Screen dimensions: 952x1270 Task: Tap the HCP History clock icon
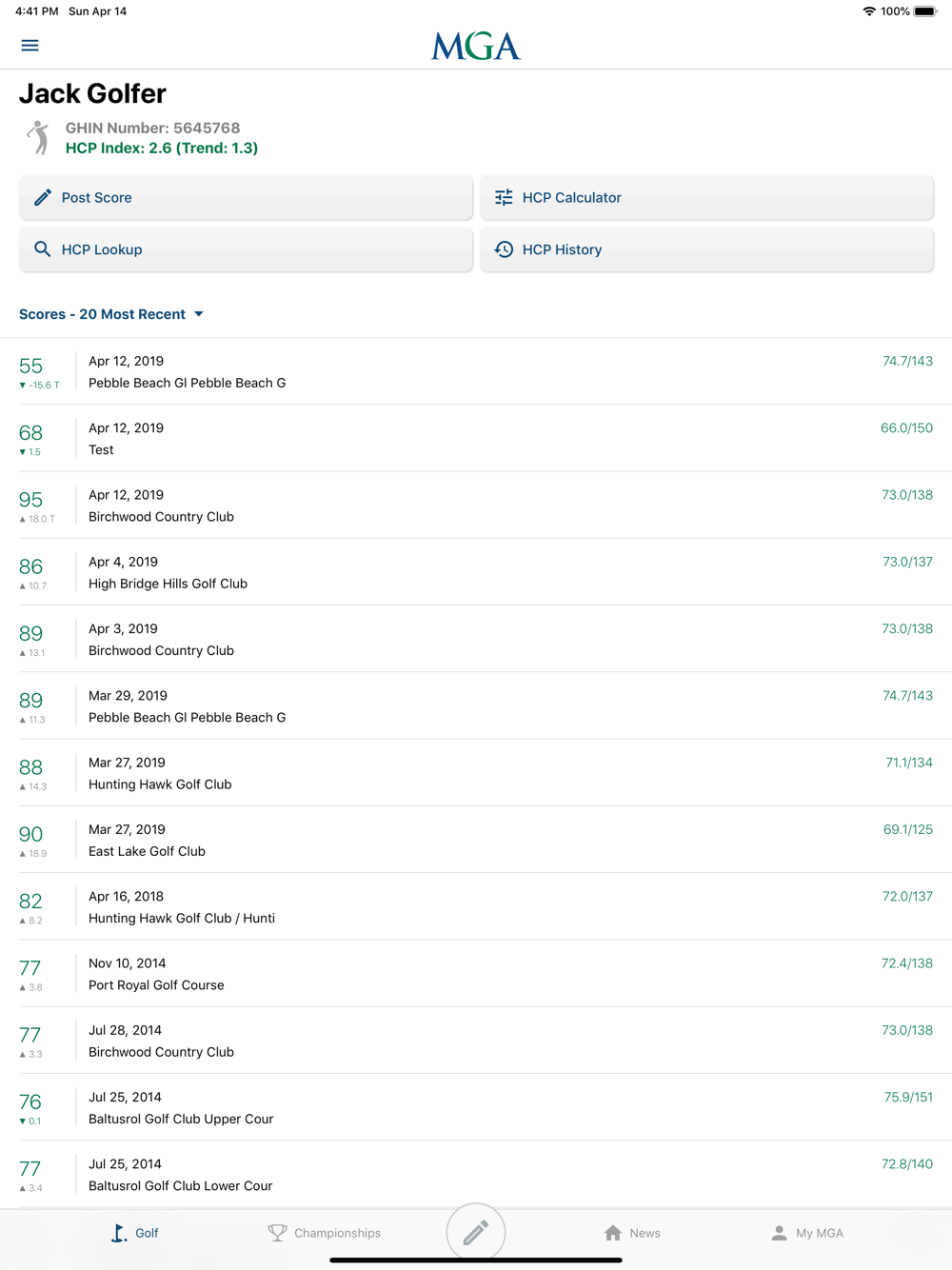504,249
